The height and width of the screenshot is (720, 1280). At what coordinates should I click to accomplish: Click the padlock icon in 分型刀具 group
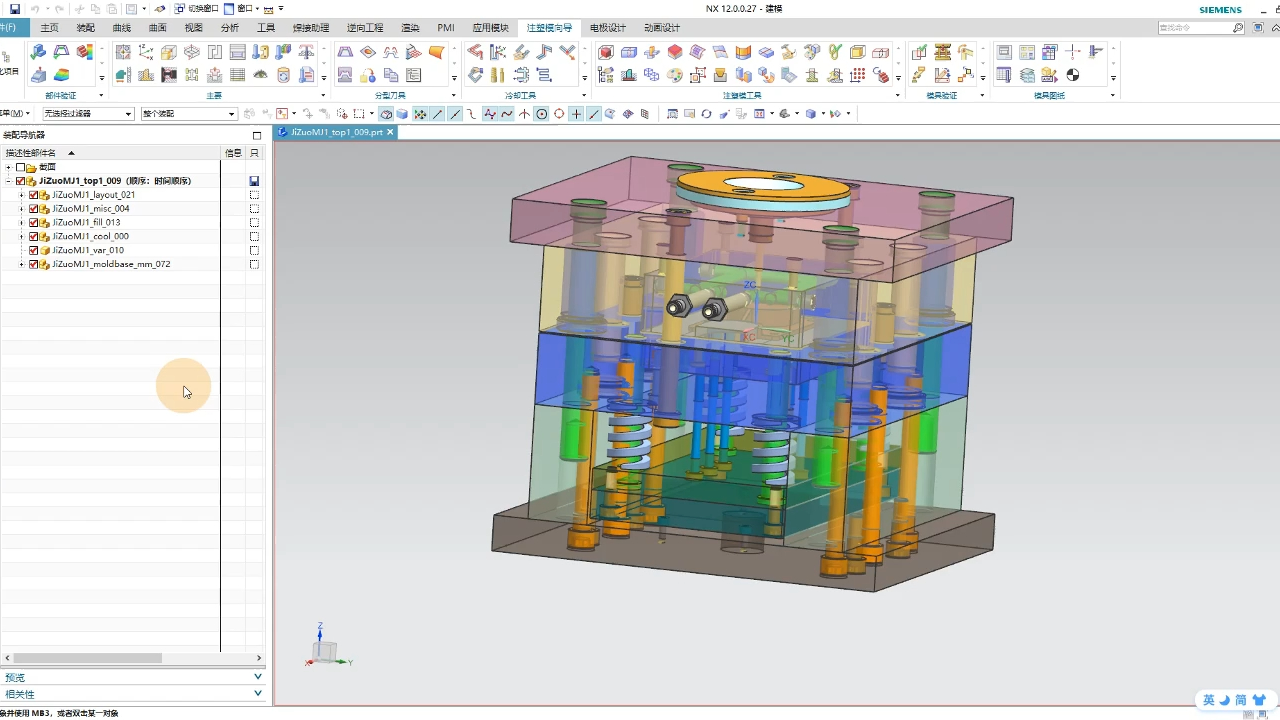point(368,75)
